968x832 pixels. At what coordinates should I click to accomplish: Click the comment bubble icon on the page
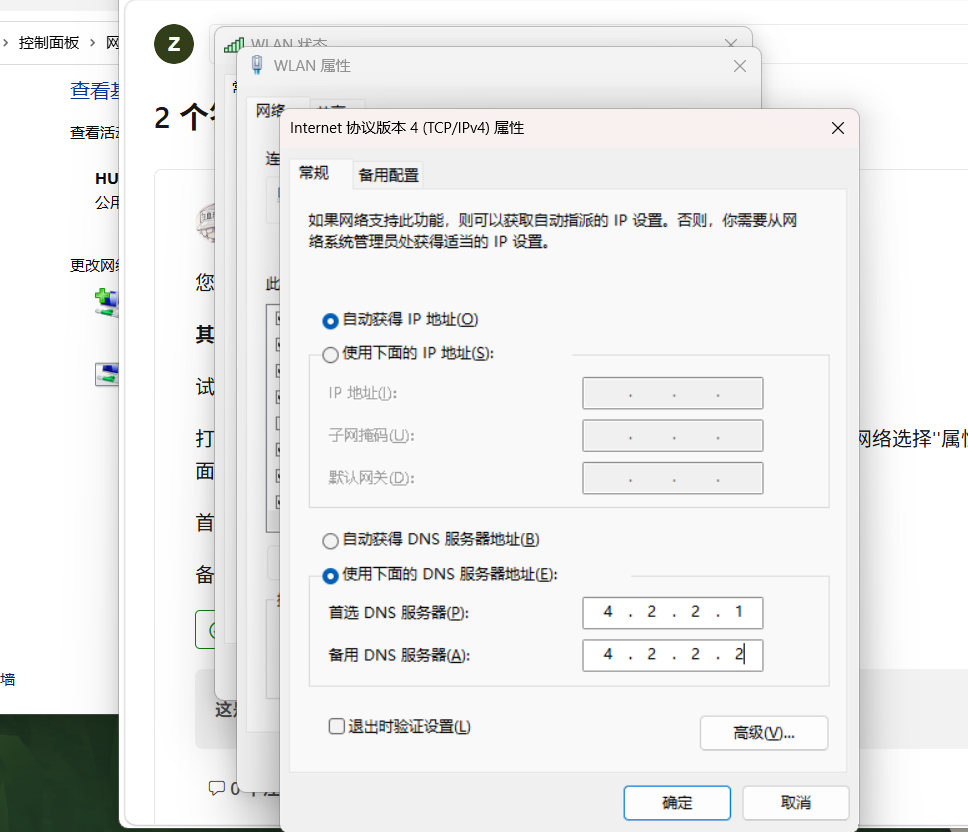(217, 788)
